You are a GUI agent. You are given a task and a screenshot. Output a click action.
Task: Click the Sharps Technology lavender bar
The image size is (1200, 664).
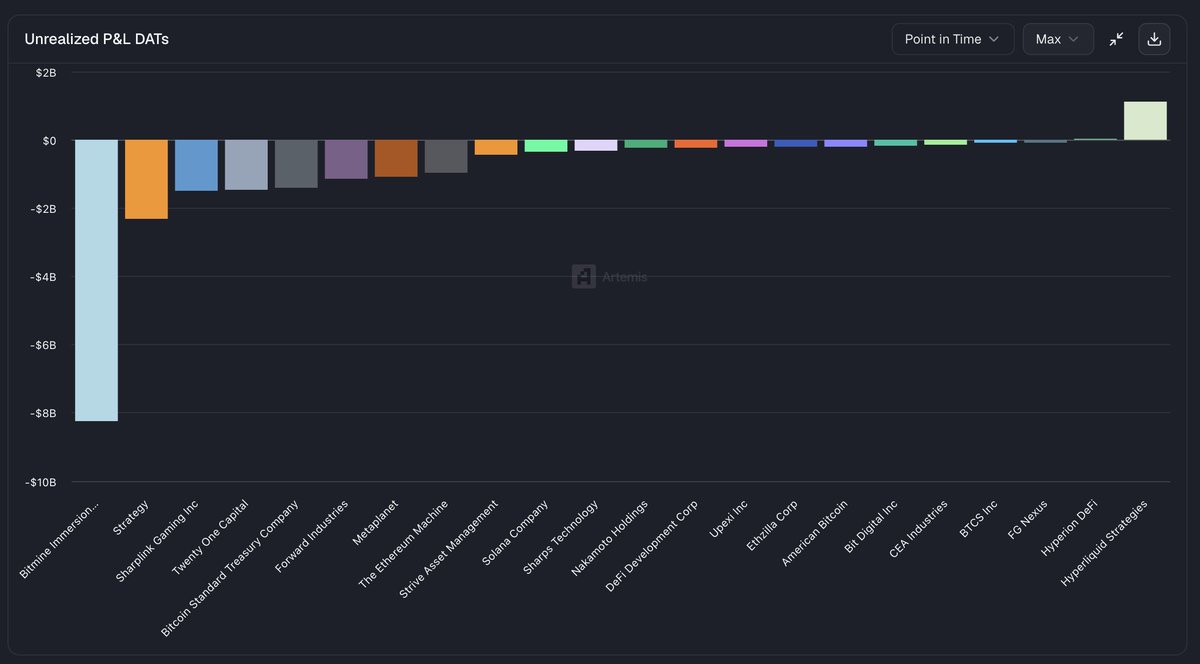[x=596, y=146]
